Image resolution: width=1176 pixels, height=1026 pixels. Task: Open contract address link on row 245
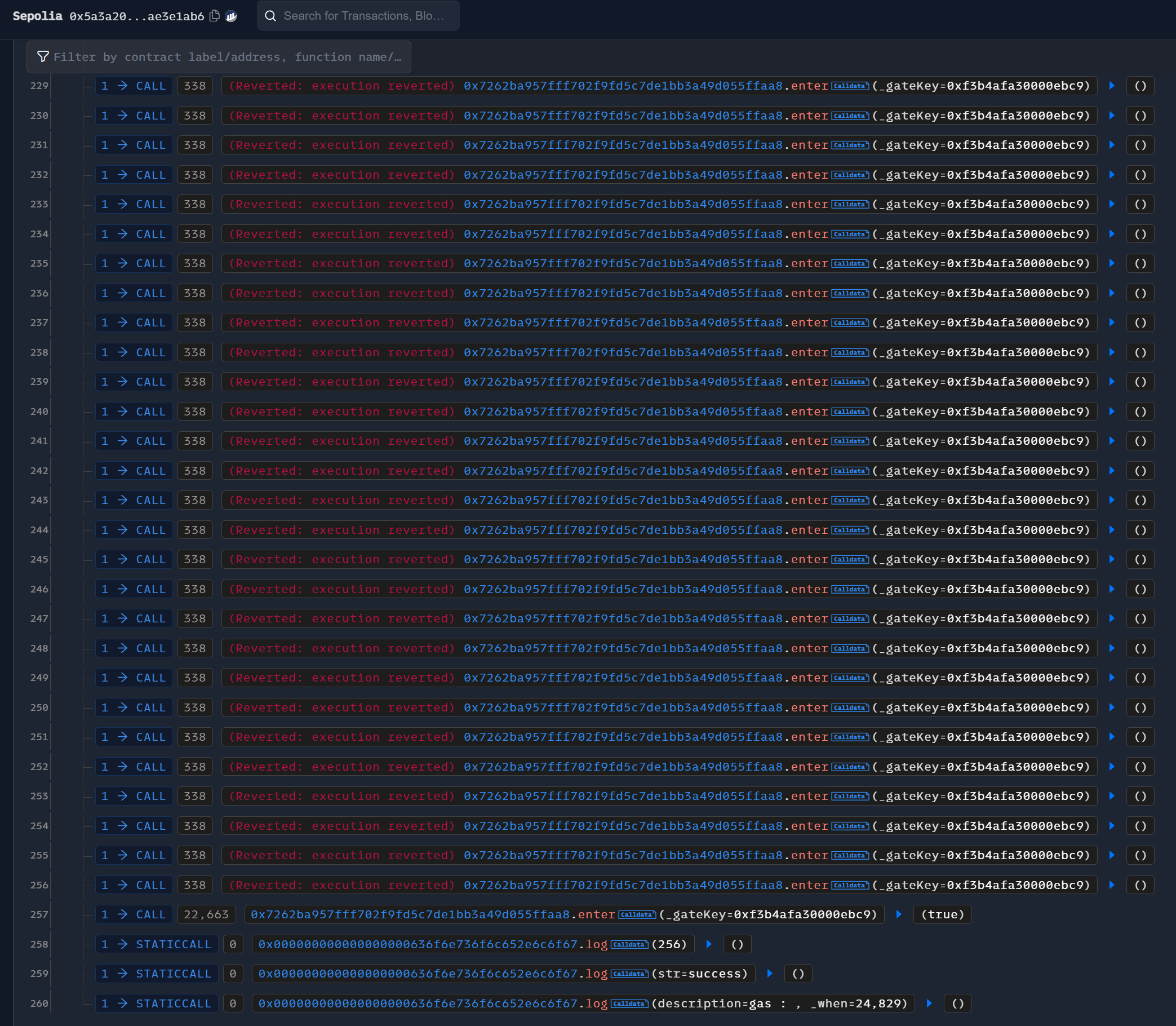point(623,559)
